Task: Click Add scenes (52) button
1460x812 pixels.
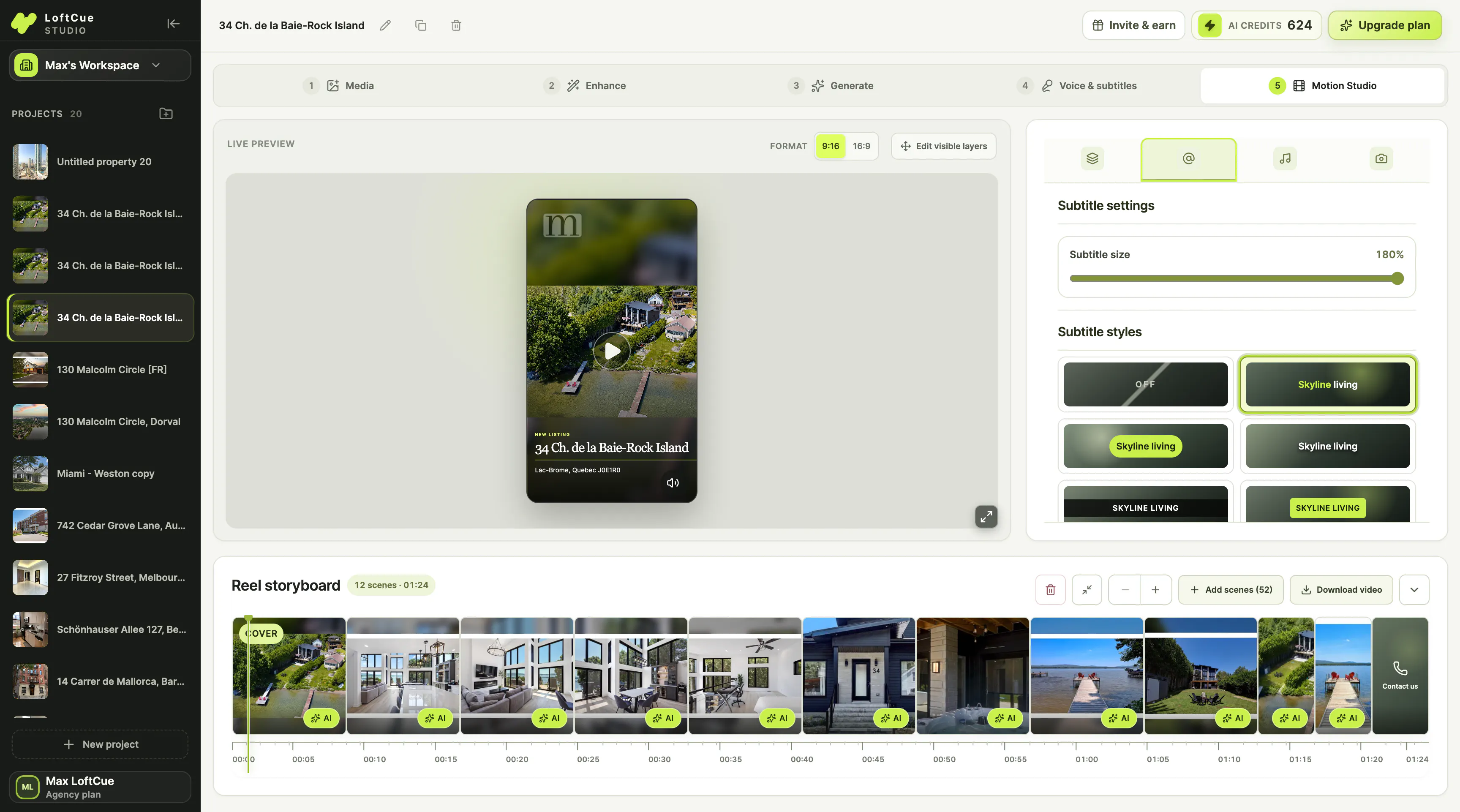Action: pos(1231,590)
